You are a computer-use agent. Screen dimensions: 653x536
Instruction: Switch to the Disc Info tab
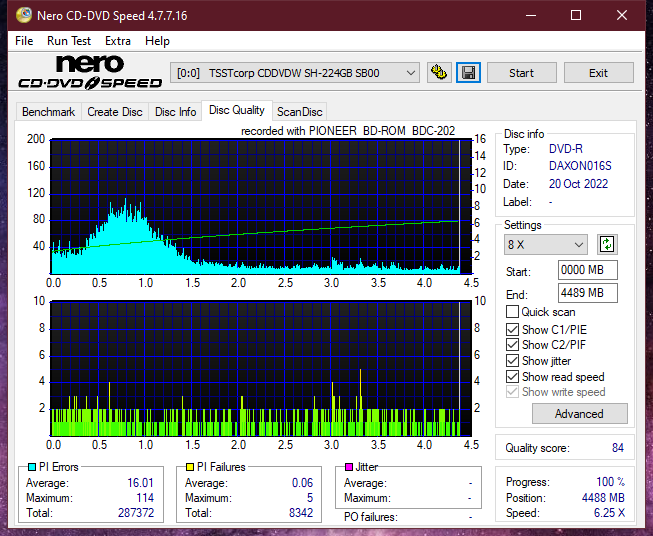pos(175,112)
